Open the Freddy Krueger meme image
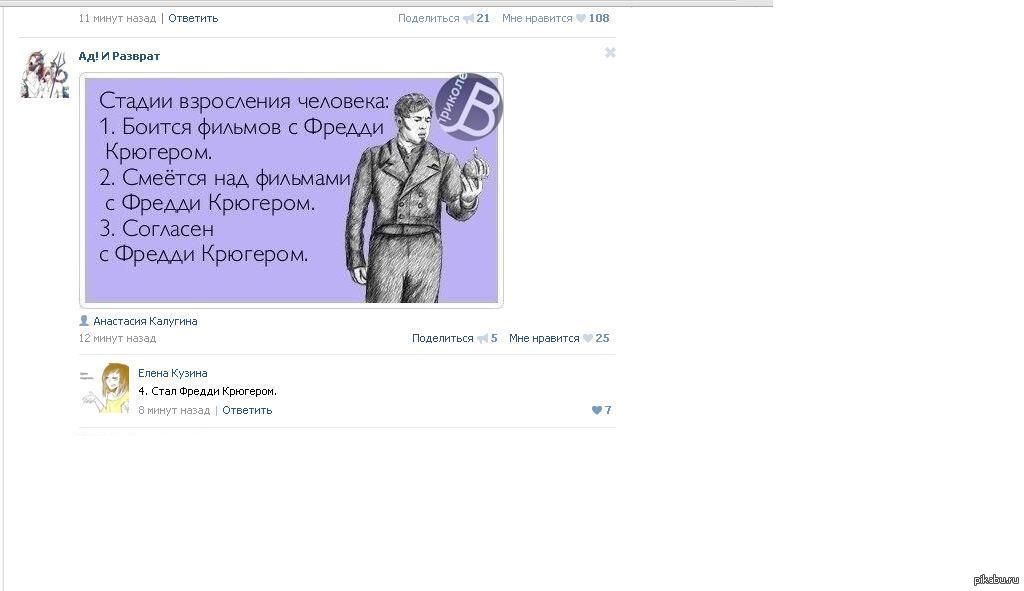This screenshot has height=591, width=1024. (x=291, y=190)
